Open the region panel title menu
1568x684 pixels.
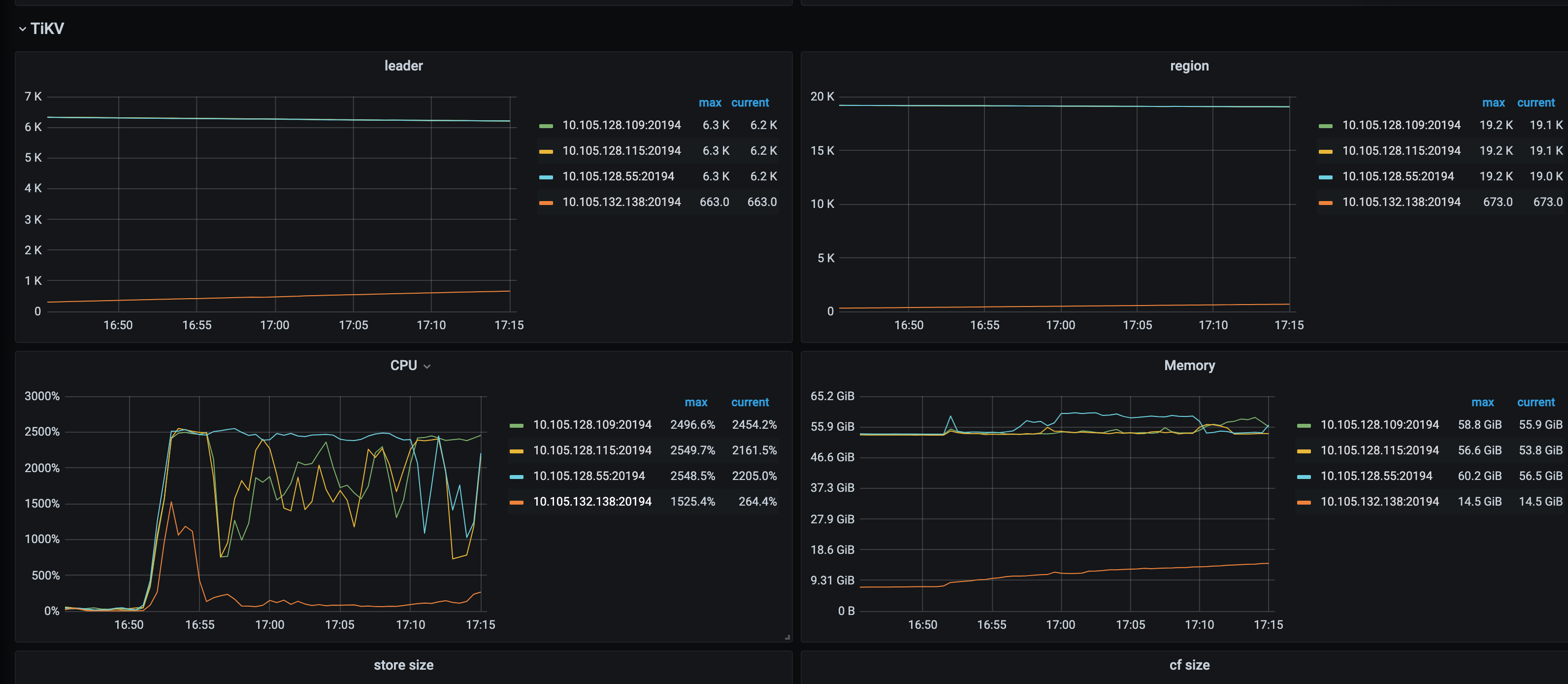[1189, 66]
